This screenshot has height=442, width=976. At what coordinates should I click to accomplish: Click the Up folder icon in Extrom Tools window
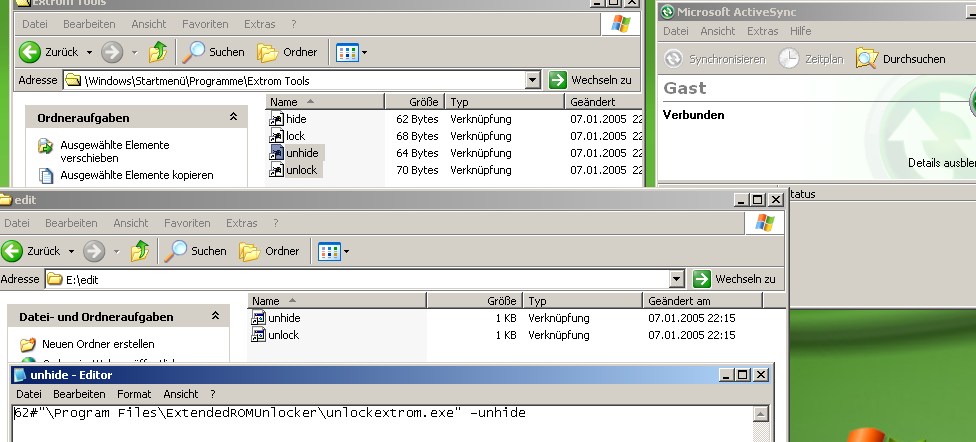pyautogui.click(x=157, y=52)
